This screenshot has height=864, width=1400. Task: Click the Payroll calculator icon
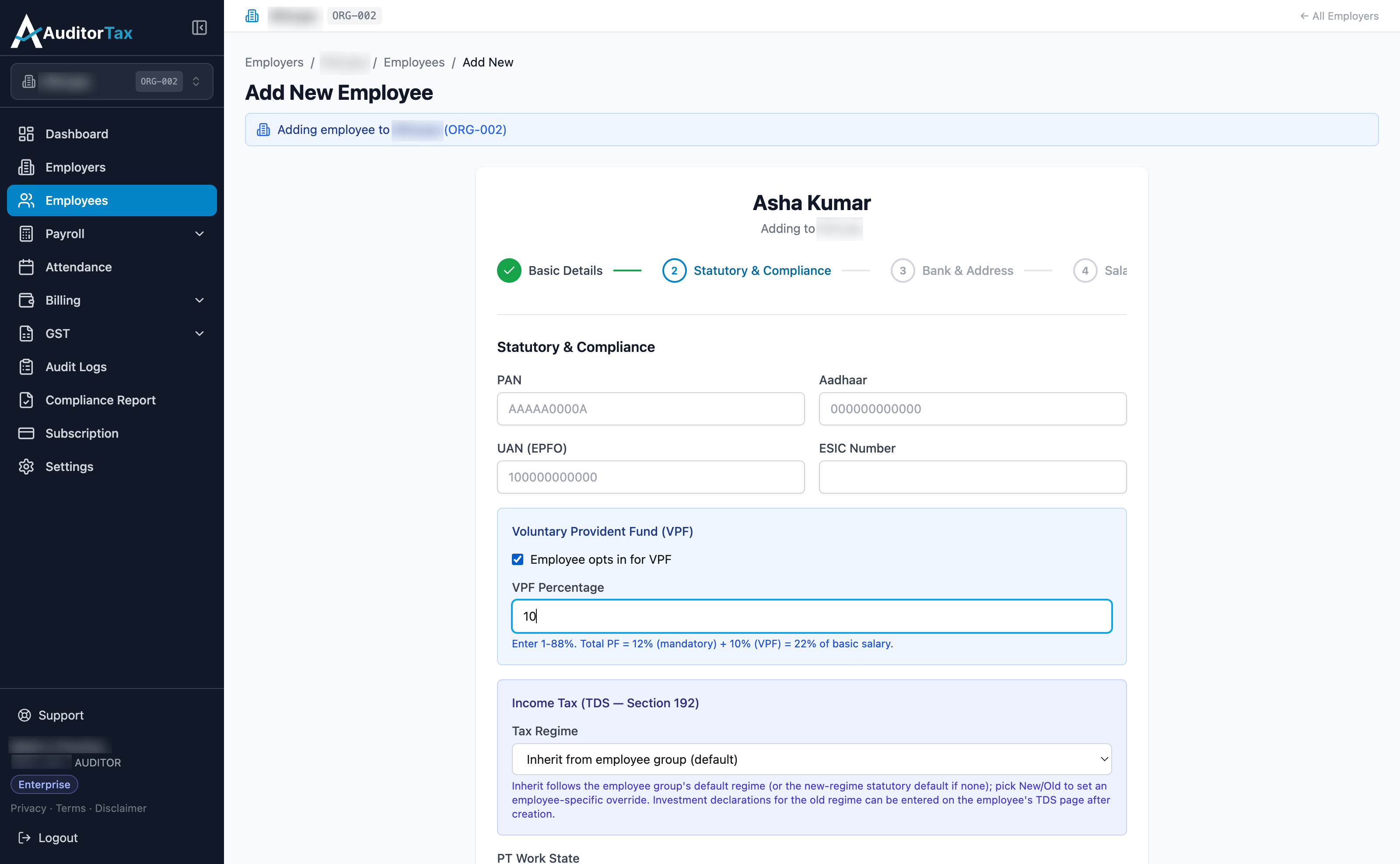point(26,234)
